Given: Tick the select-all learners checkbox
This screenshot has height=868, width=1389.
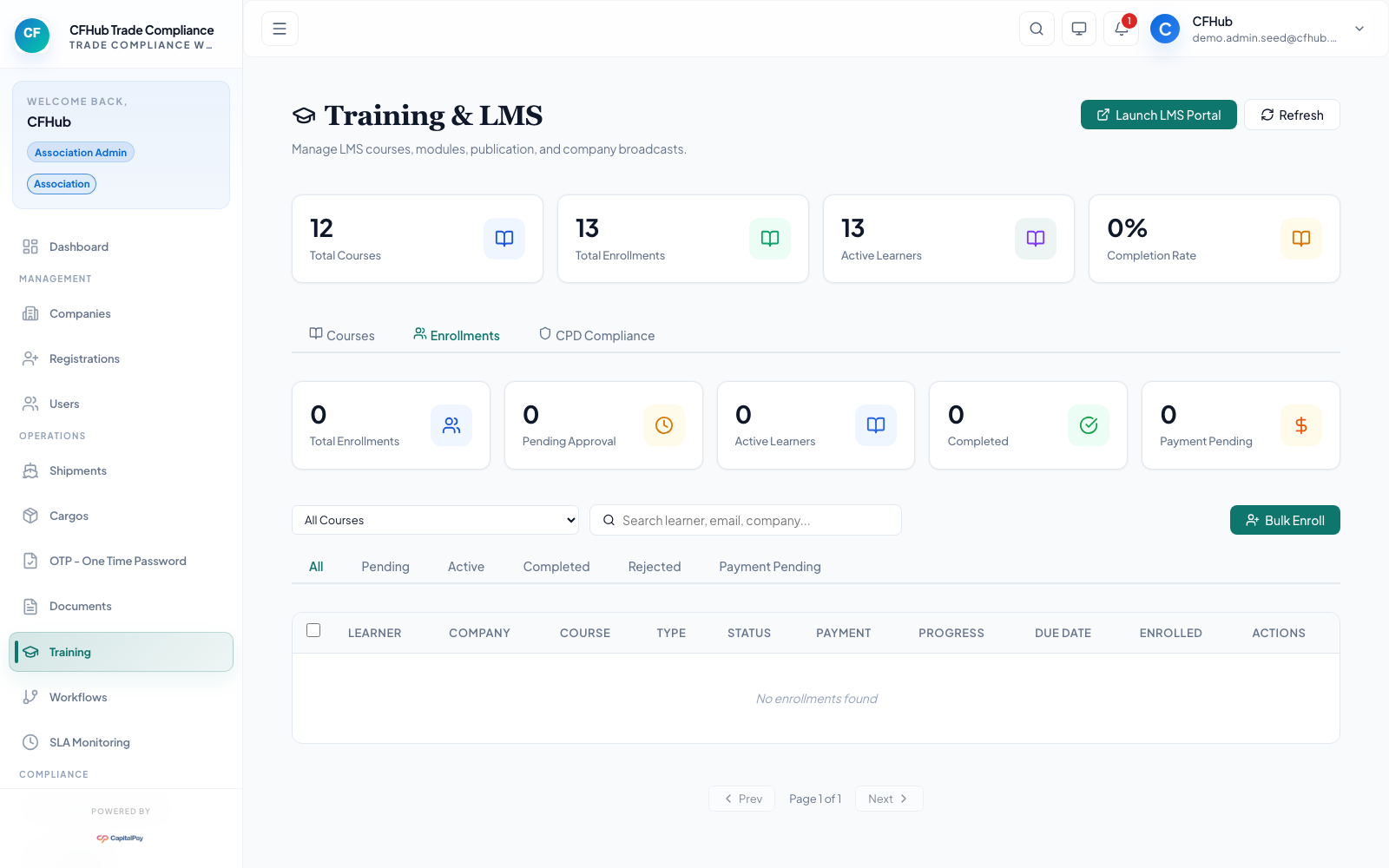Looking at the screenshot, I should tap(313, 631).
